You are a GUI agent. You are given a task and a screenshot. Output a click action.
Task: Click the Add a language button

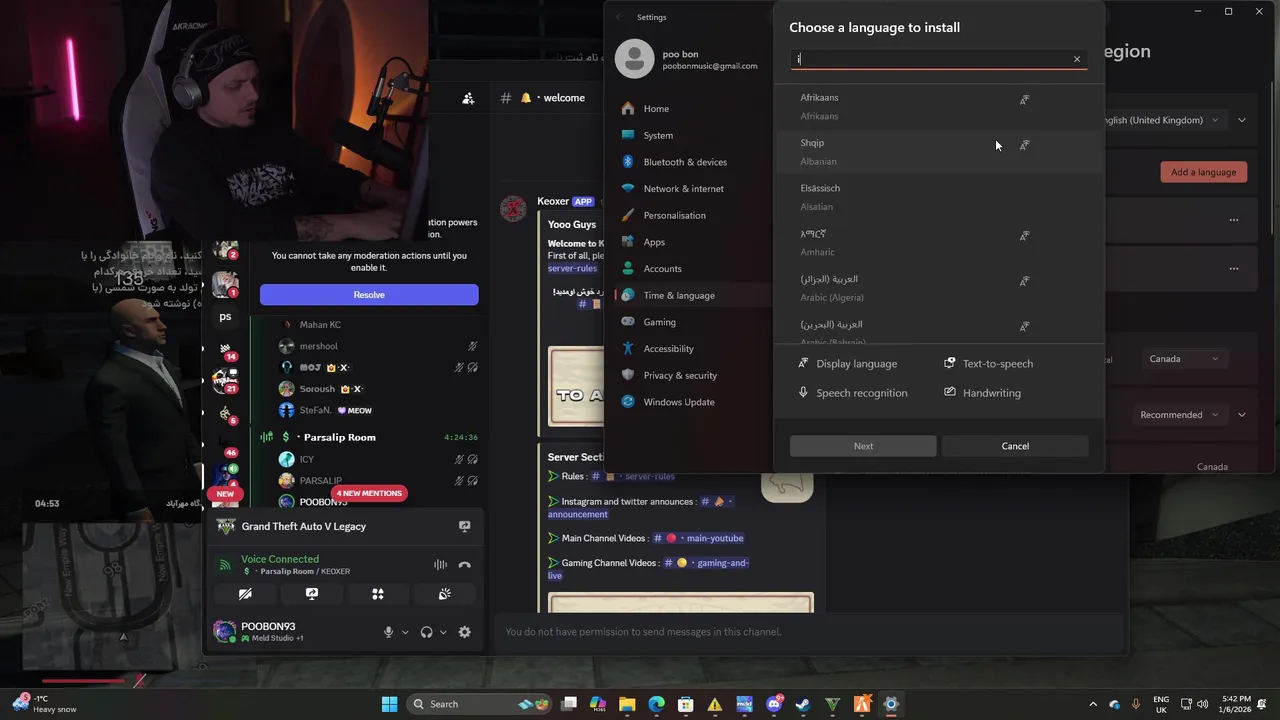(1204, 172)
